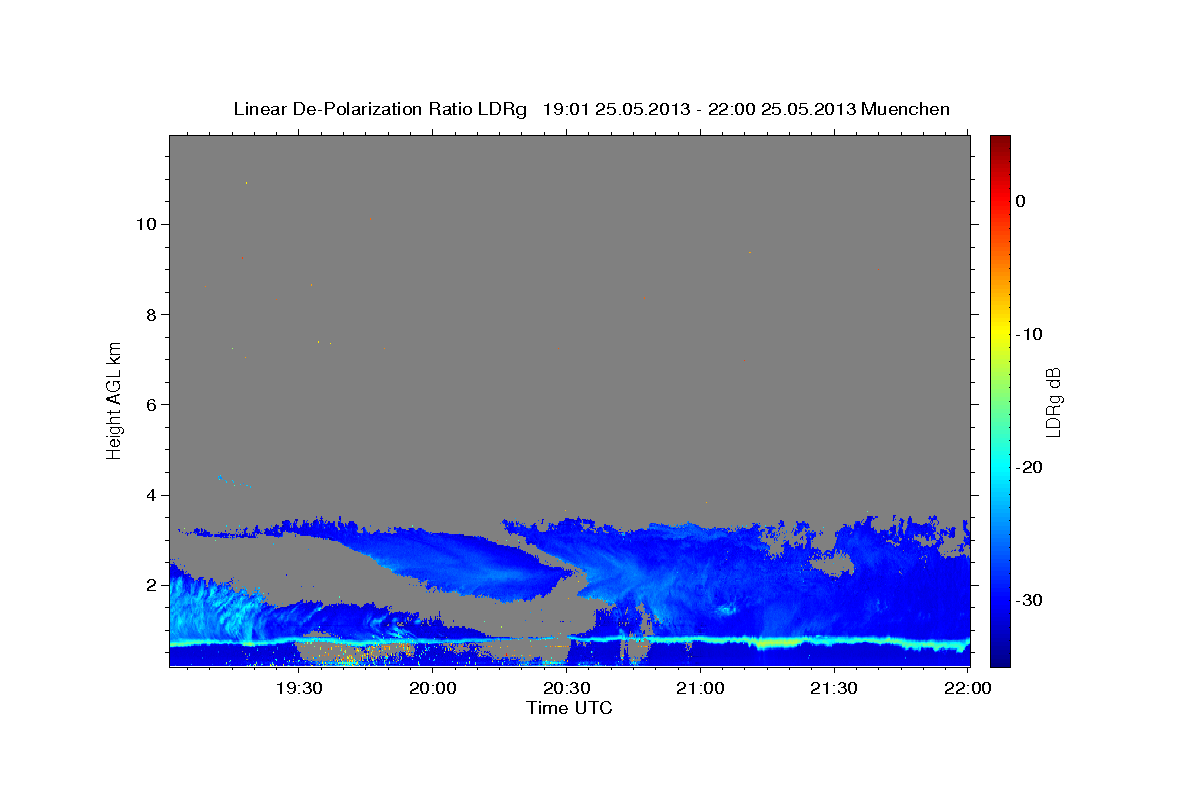The width and height of the screenshot is (1200, 800).
Task: Click the 21:30 time tick label
Action: coord(833,689)
